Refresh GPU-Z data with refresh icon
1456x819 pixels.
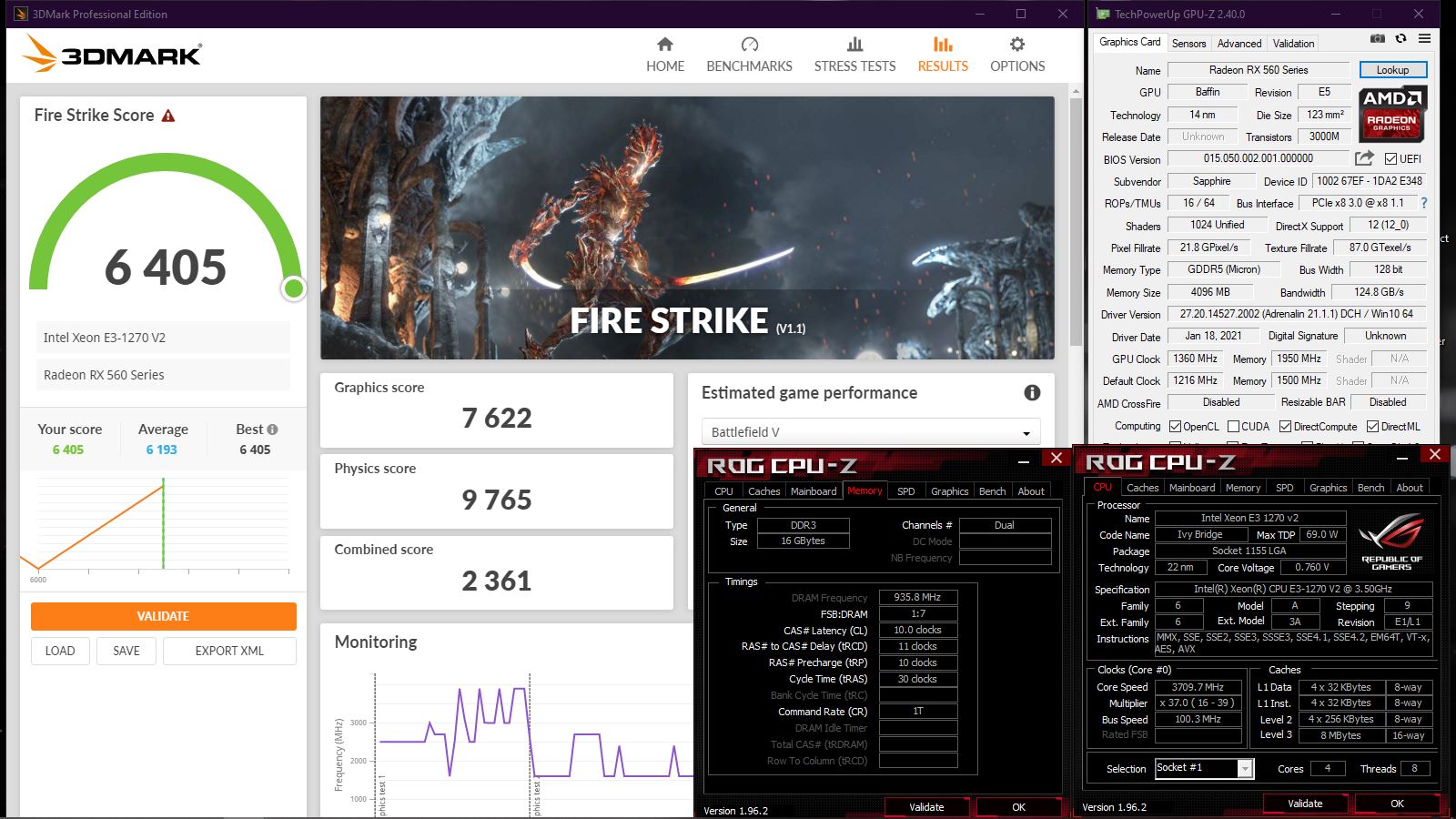[1401, 38]
